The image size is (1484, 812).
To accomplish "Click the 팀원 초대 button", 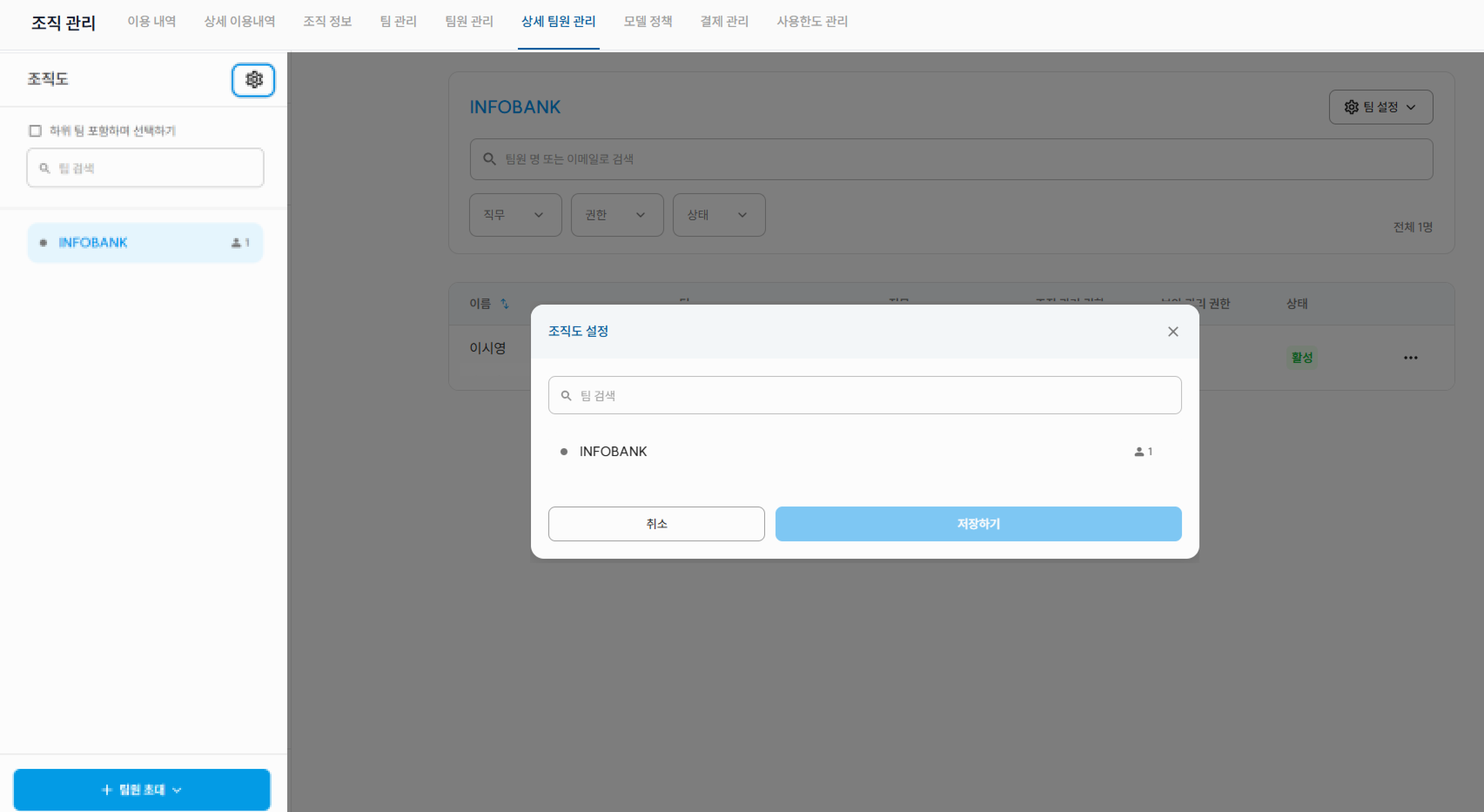I will 142,789.
